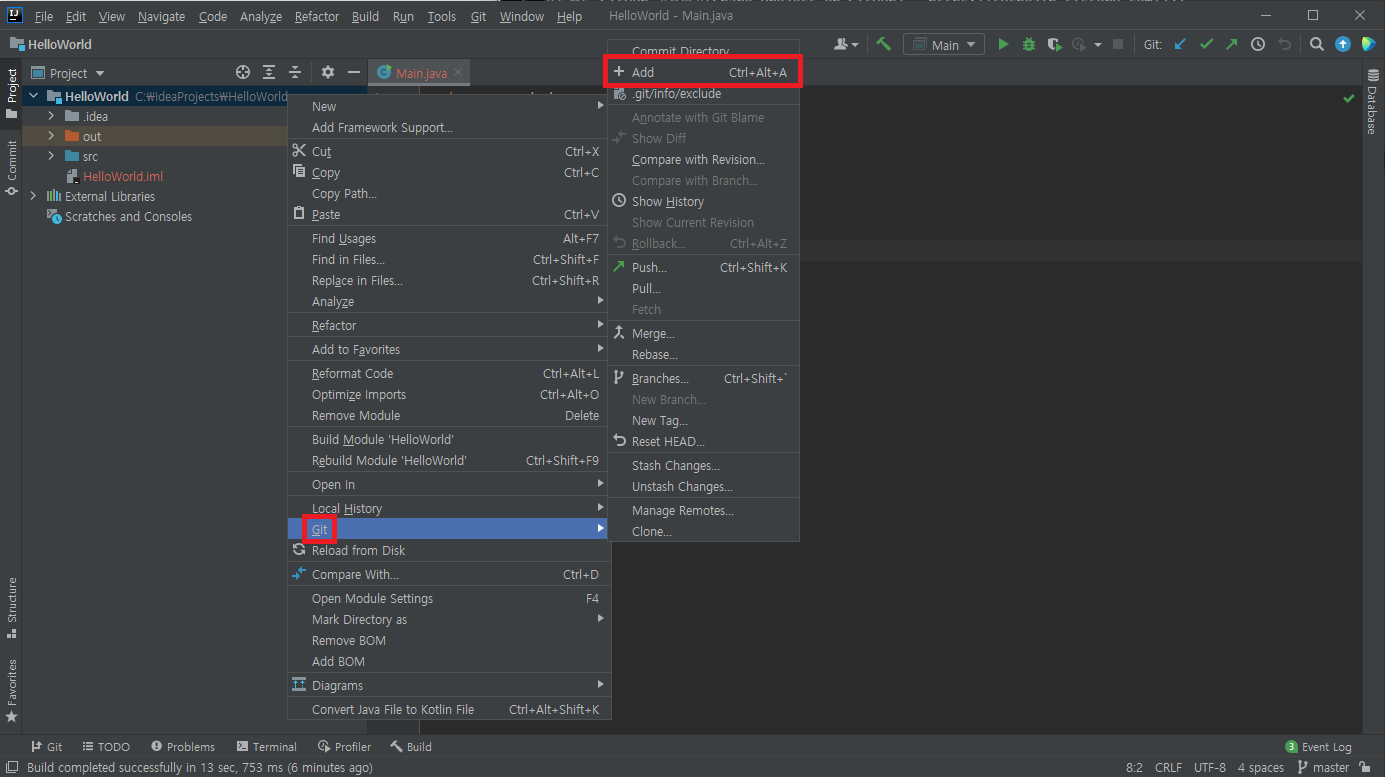
Task: Run Main with the green play icon
Action: click(x=1004, y=44)
